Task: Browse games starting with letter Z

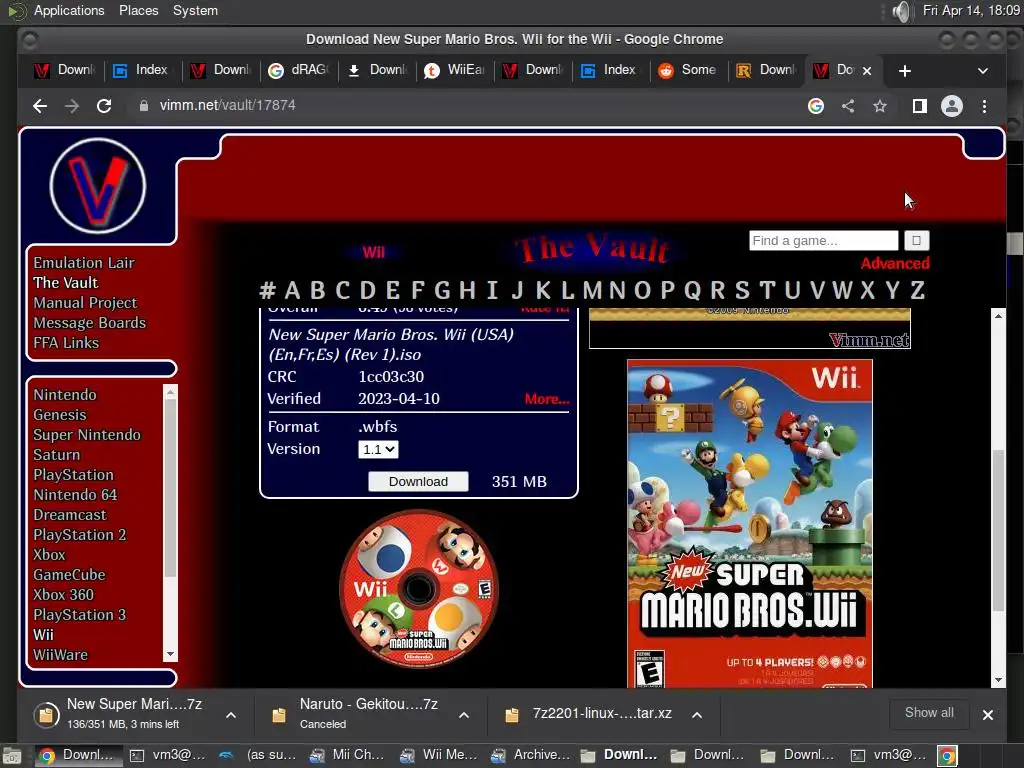Action: pyautogui.click(x=918, y=290)
